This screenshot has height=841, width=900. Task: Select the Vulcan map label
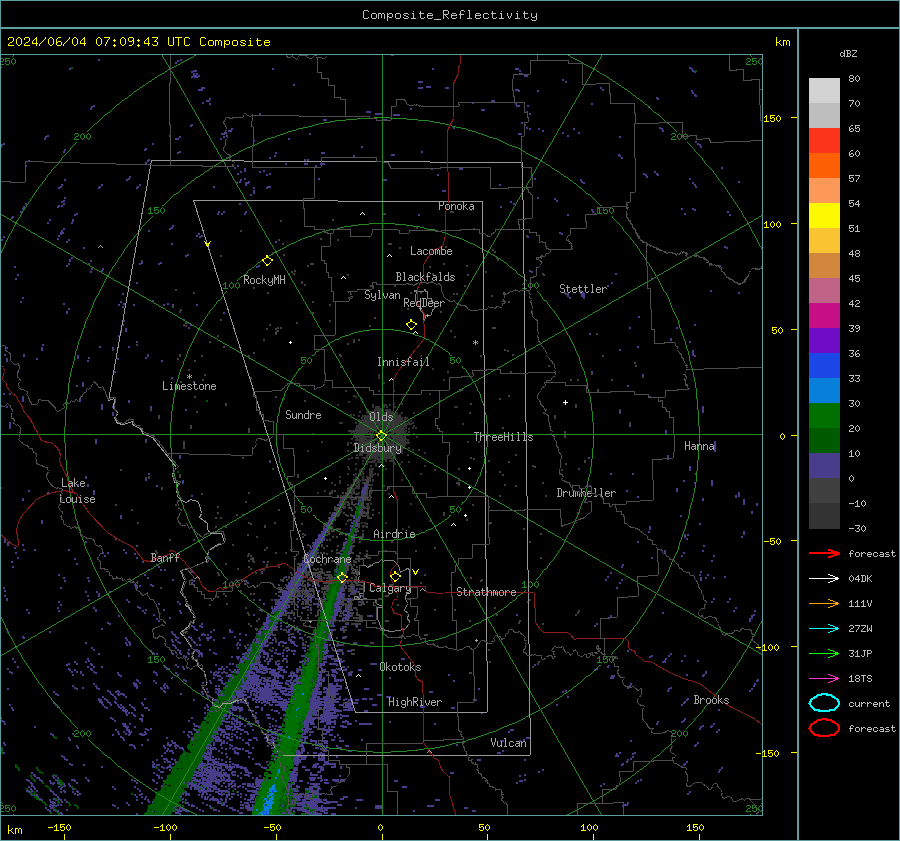pyautogui.click(x=508, y=743)
